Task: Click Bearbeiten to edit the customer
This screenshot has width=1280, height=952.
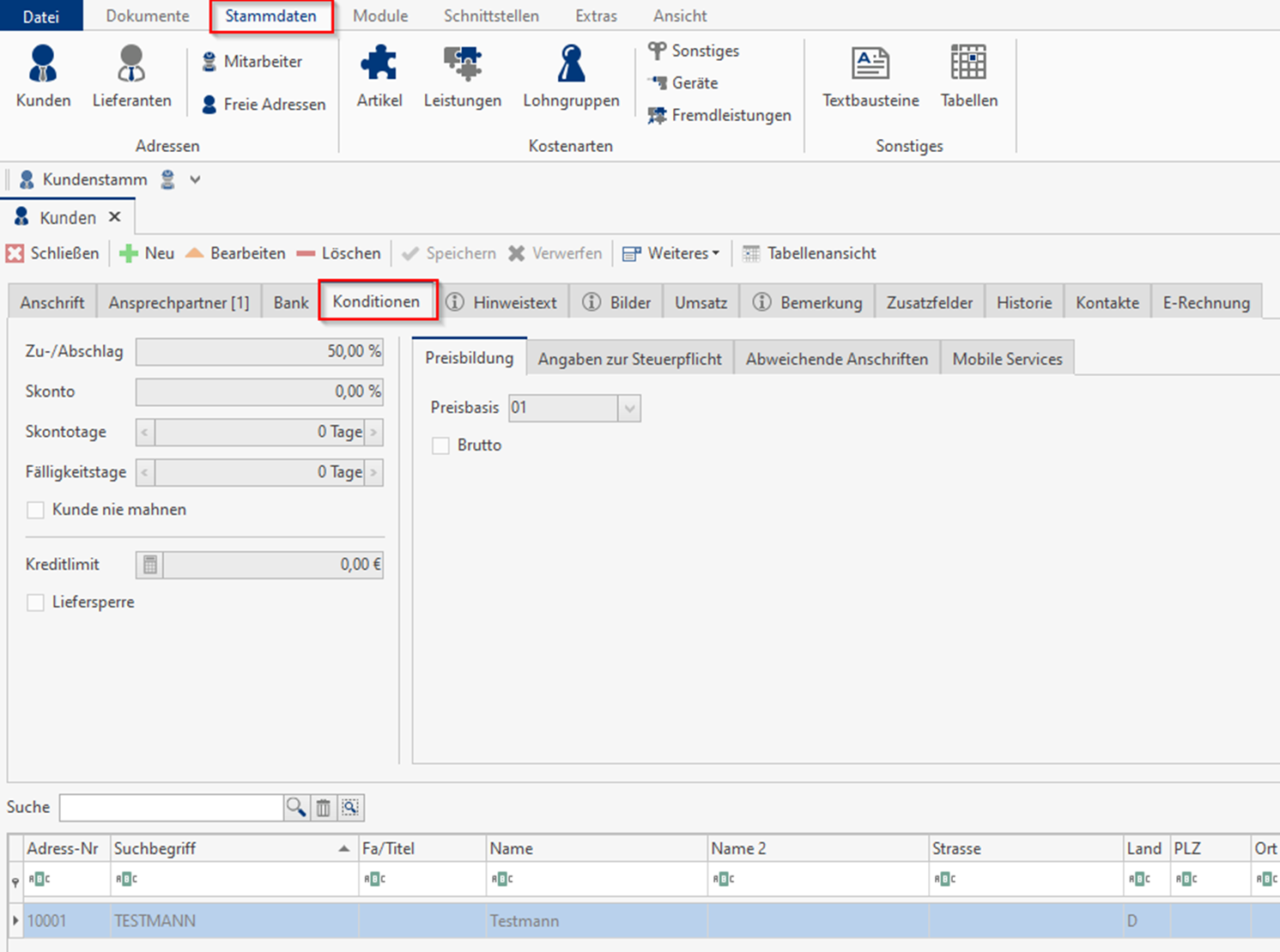Action: pos(236,253)
